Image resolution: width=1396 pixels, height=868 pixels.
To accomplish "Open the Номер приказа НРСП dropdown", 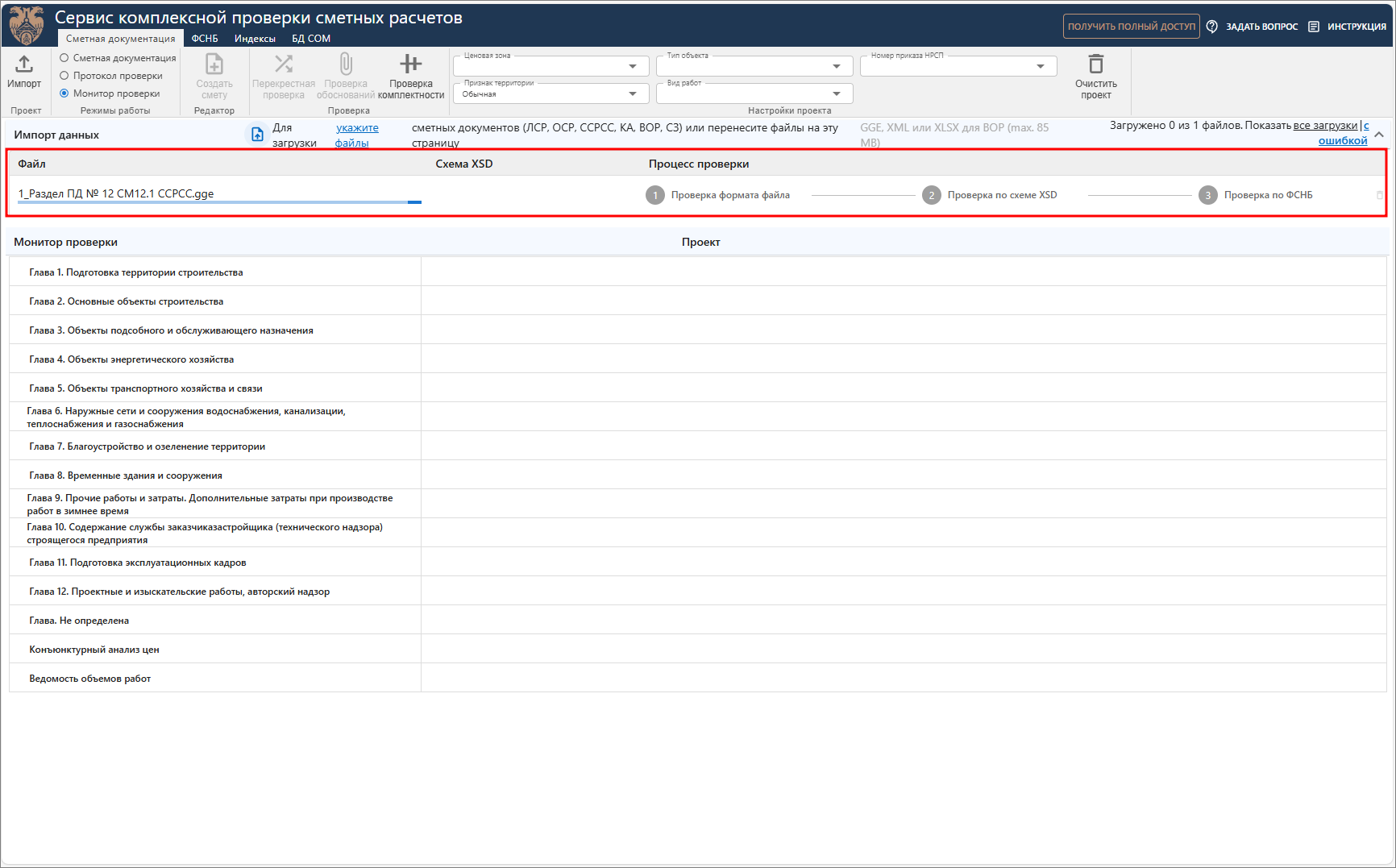I will 1041,66.
